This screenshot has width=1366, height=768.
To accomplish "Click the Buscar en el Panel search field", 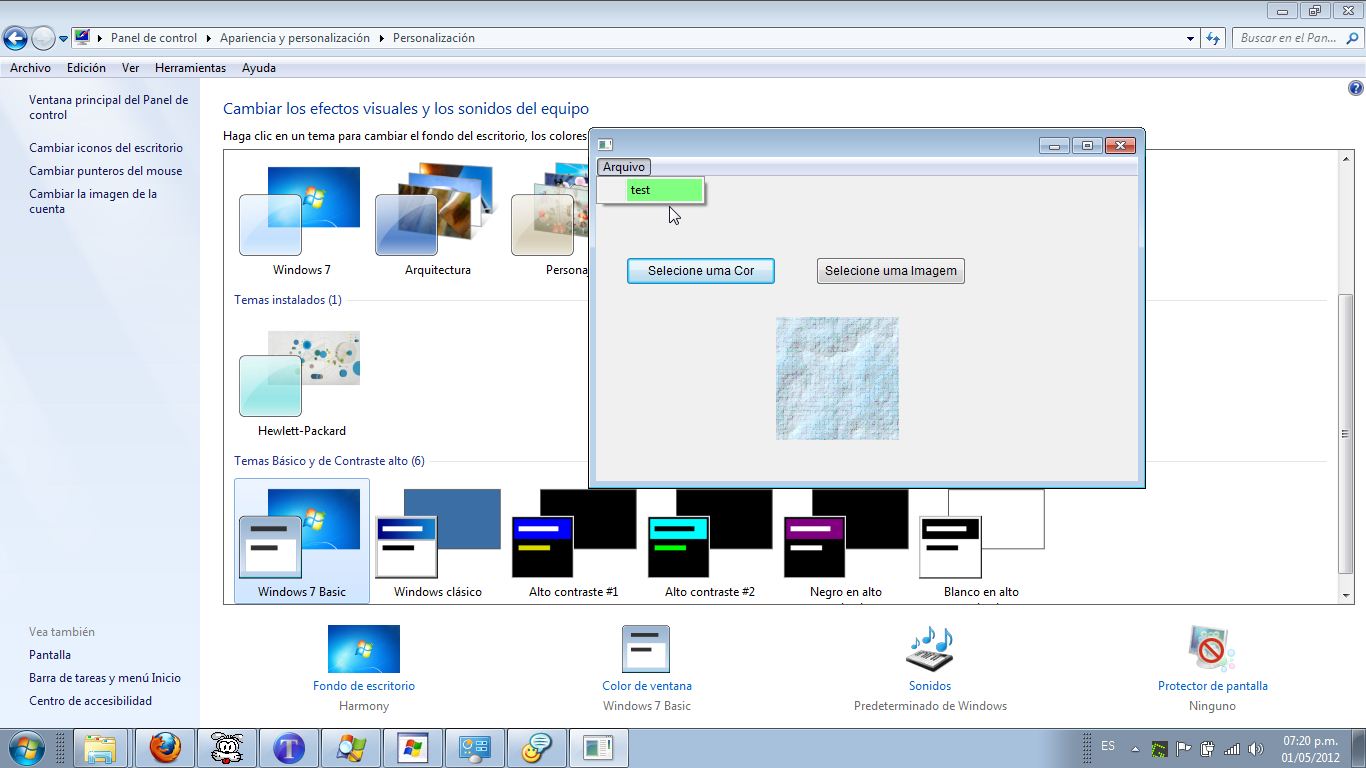I will click(x=1297, y=38).
